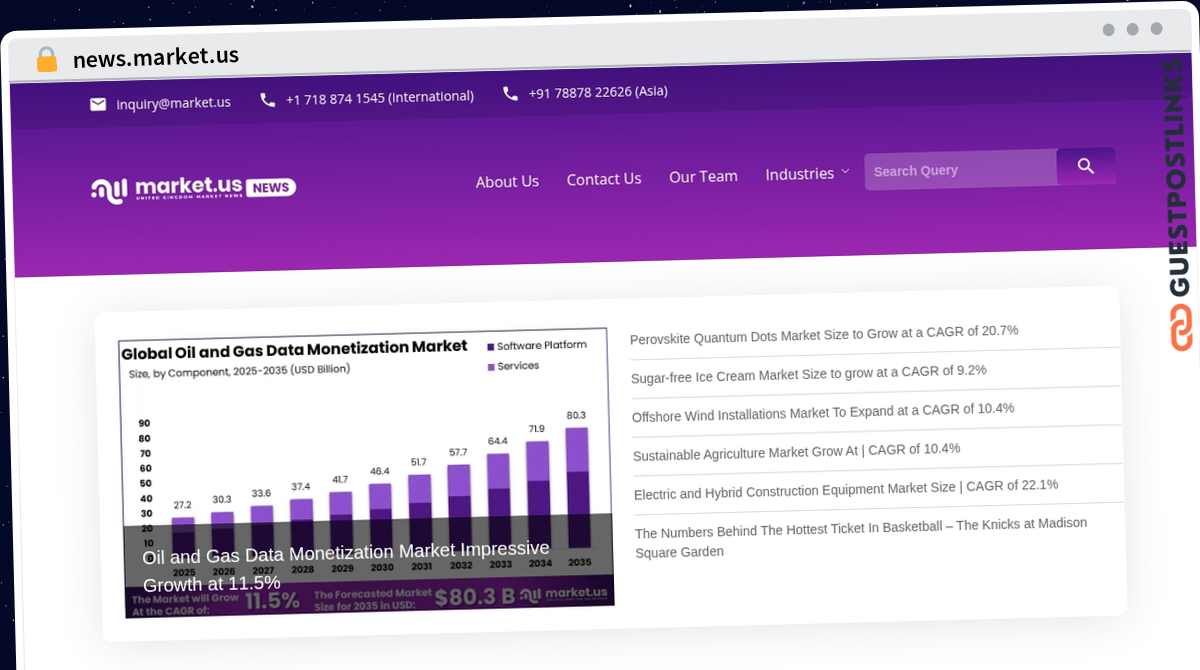Open headline Oil and Gas Data Monetization Market Impressive Growth
The width and height of the screenshot is (1200, 670).
coord(346,566)
